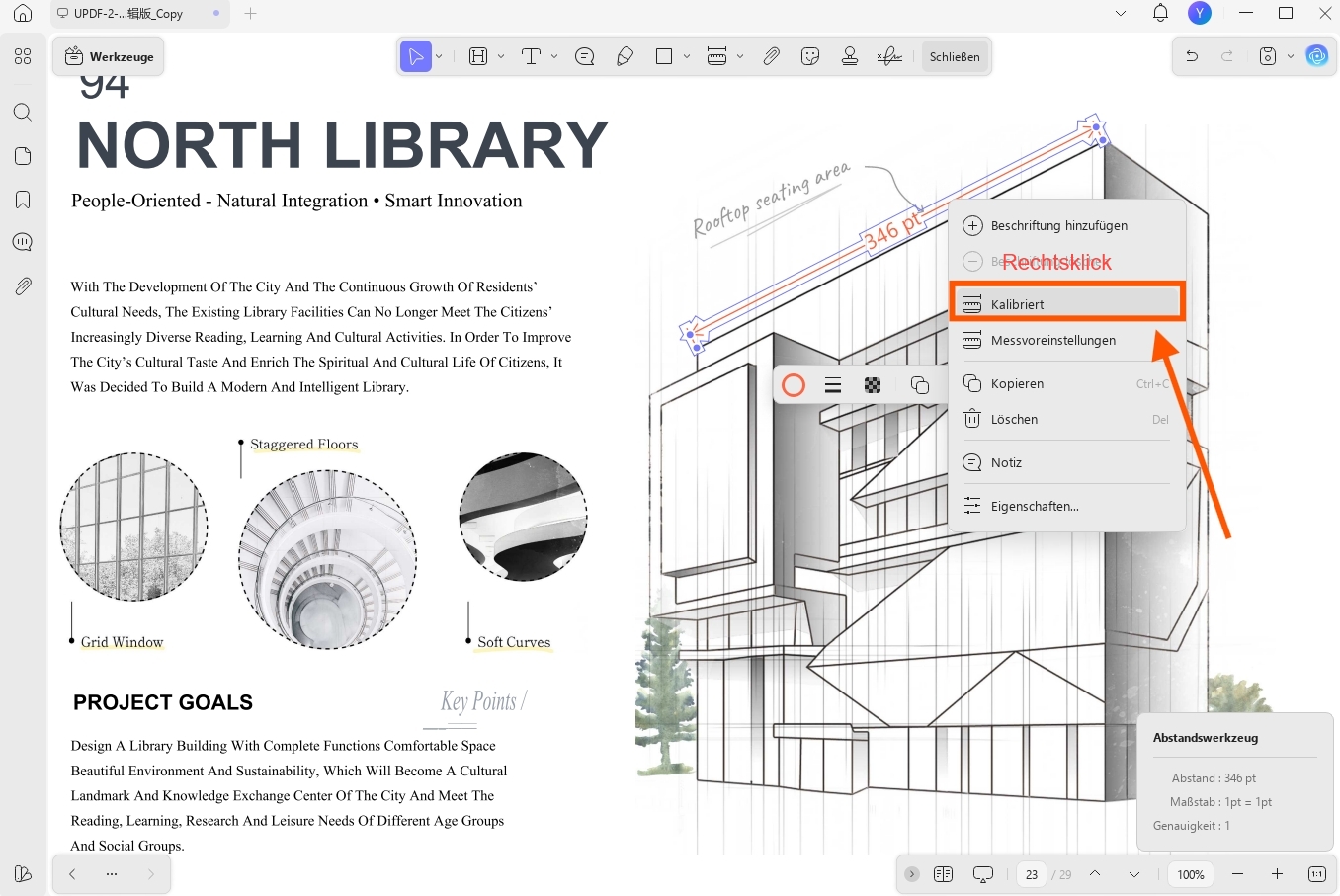Go to the home icon
This screenshot has width=1340, height=896.
23,14
